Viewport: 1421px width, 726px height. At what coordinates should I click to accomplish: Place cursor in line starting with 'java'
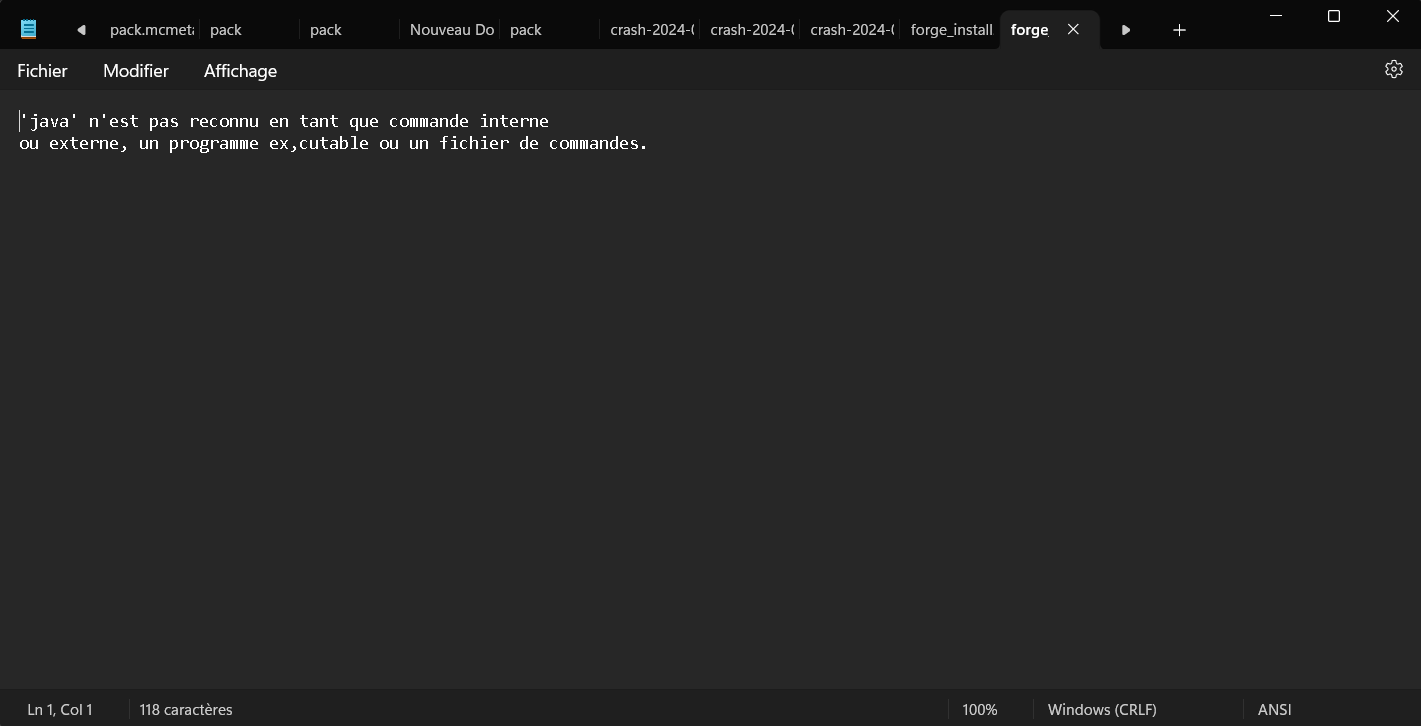284,121
